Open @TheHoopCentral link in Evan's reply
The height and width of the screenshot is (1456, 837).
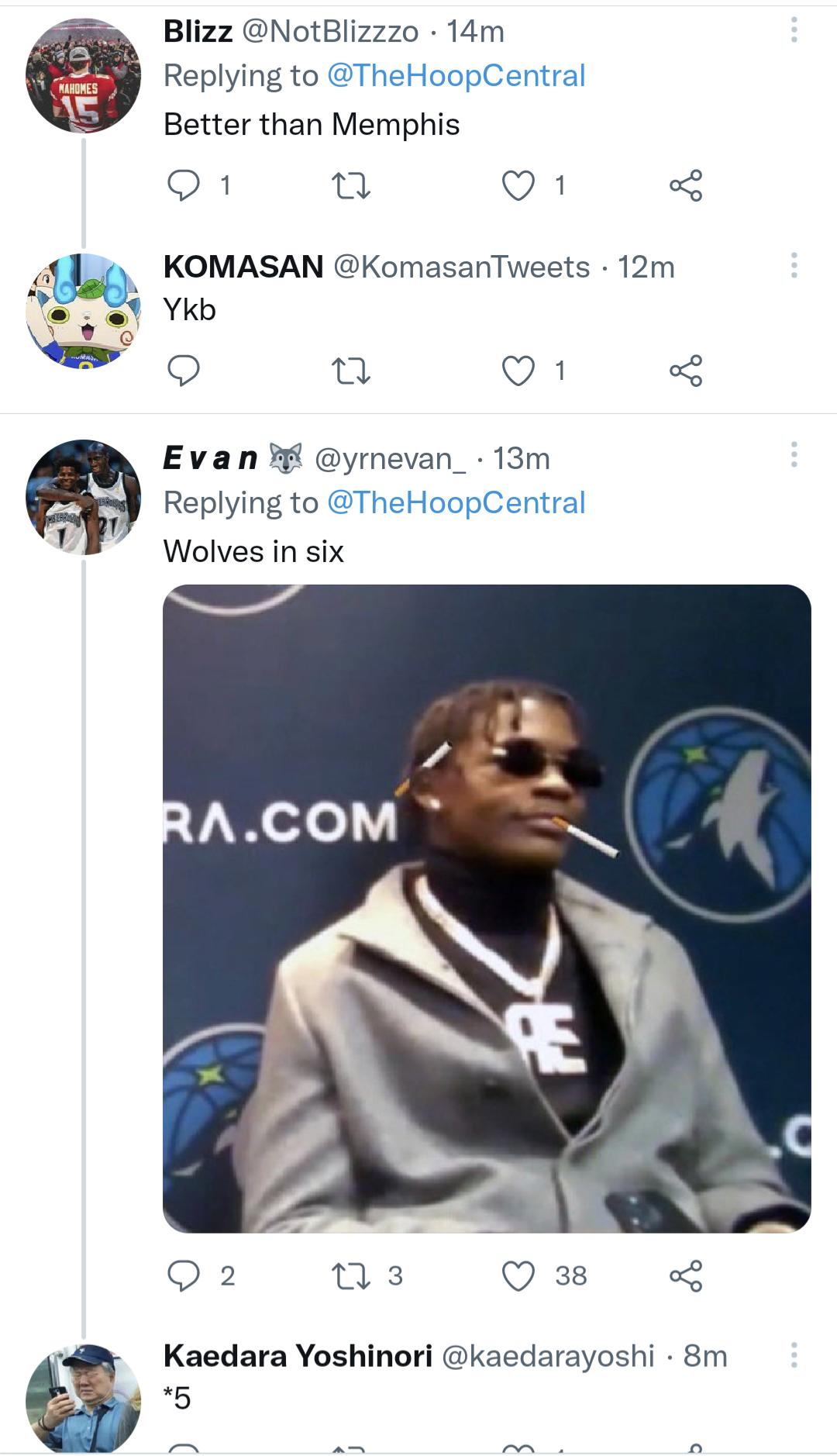[x=456, y=503]
